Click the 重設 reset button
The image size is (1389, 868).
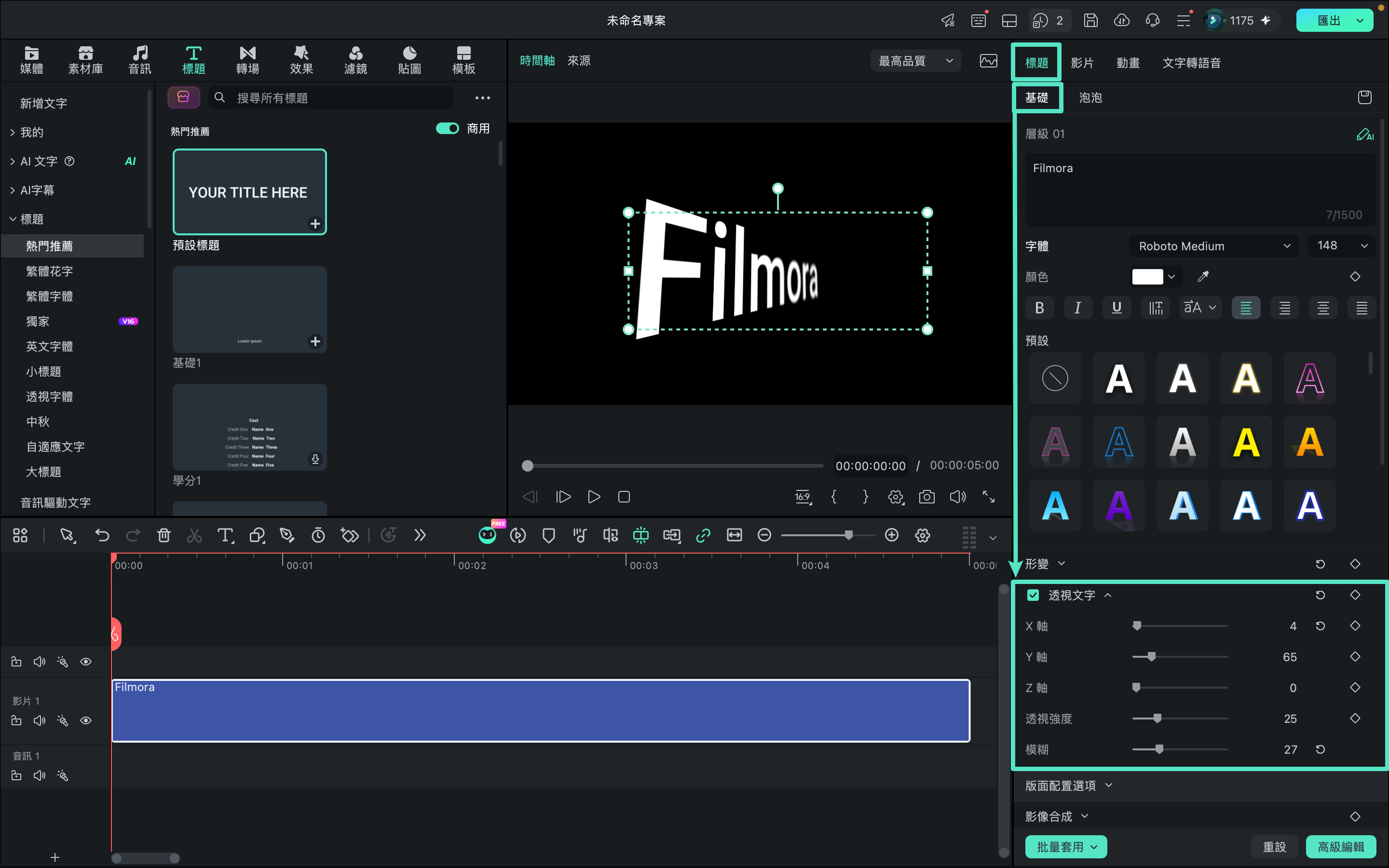(1274, 847)
